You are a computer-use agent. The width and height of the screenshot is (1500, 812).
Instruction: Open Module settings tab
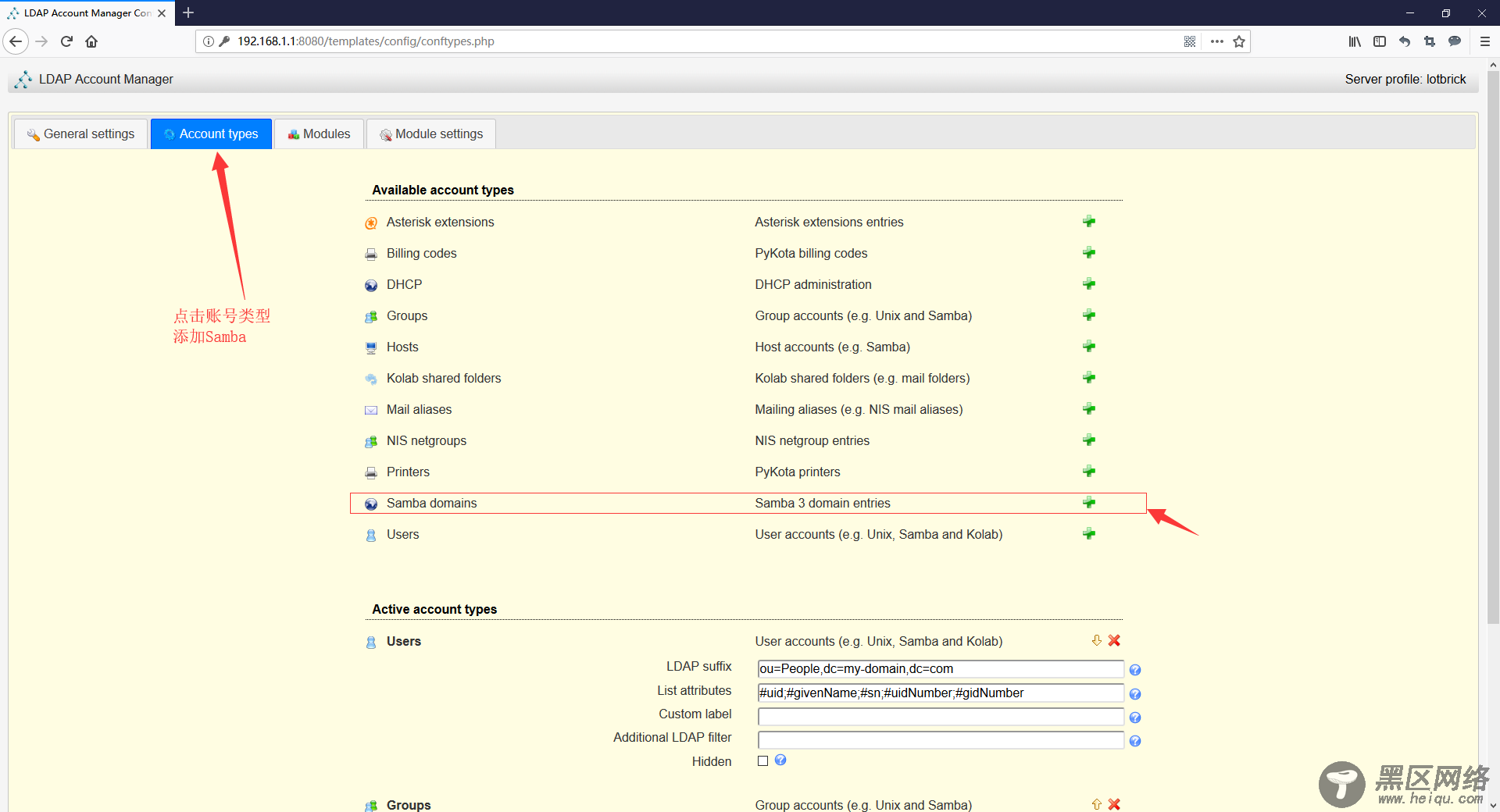[x=431, y=134]
